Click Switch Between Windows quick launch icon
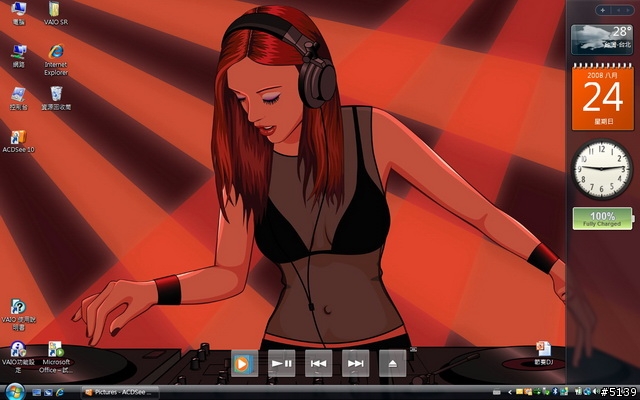 coord(48,393)
